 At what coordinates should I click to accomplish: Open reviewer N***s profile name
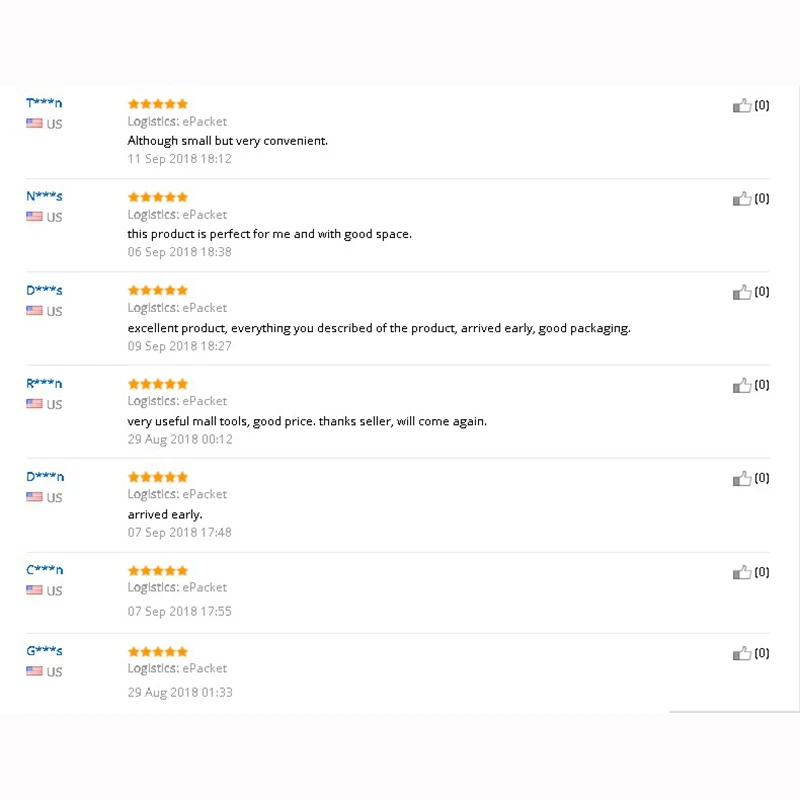click(44, 196)
